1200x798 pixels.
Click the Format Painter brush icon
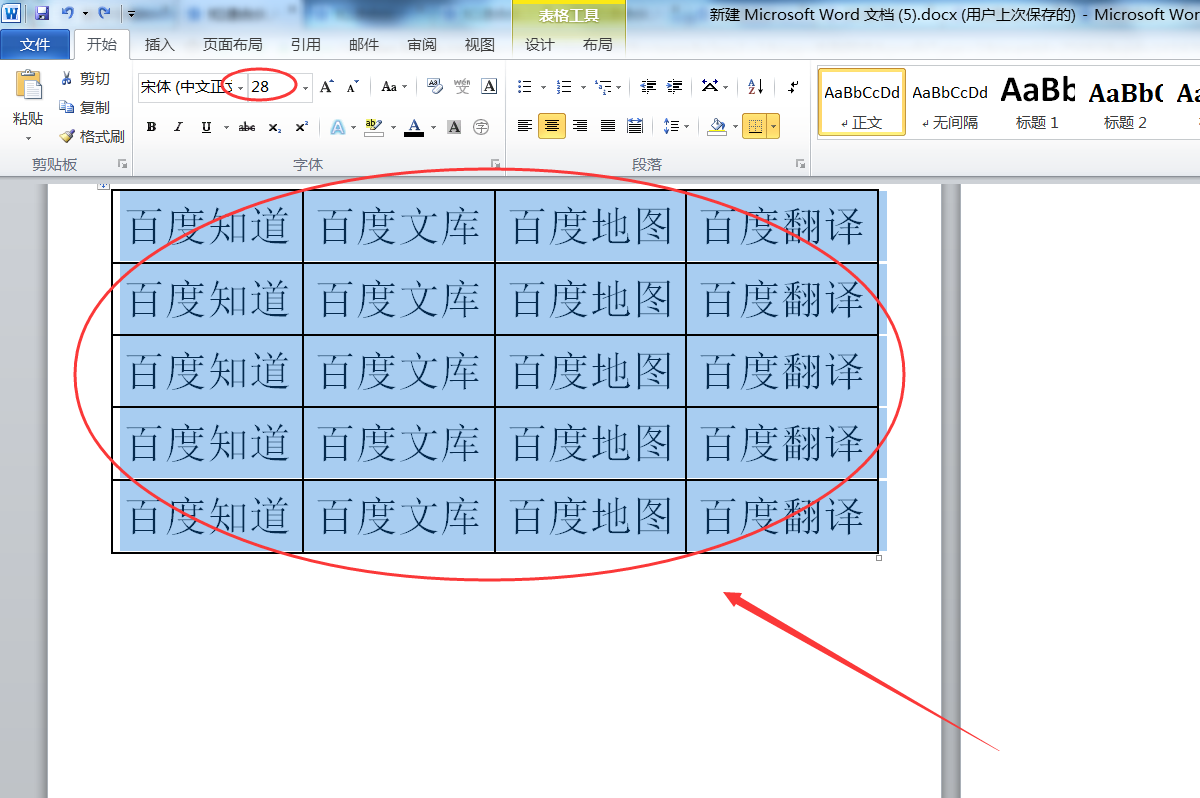67,137
